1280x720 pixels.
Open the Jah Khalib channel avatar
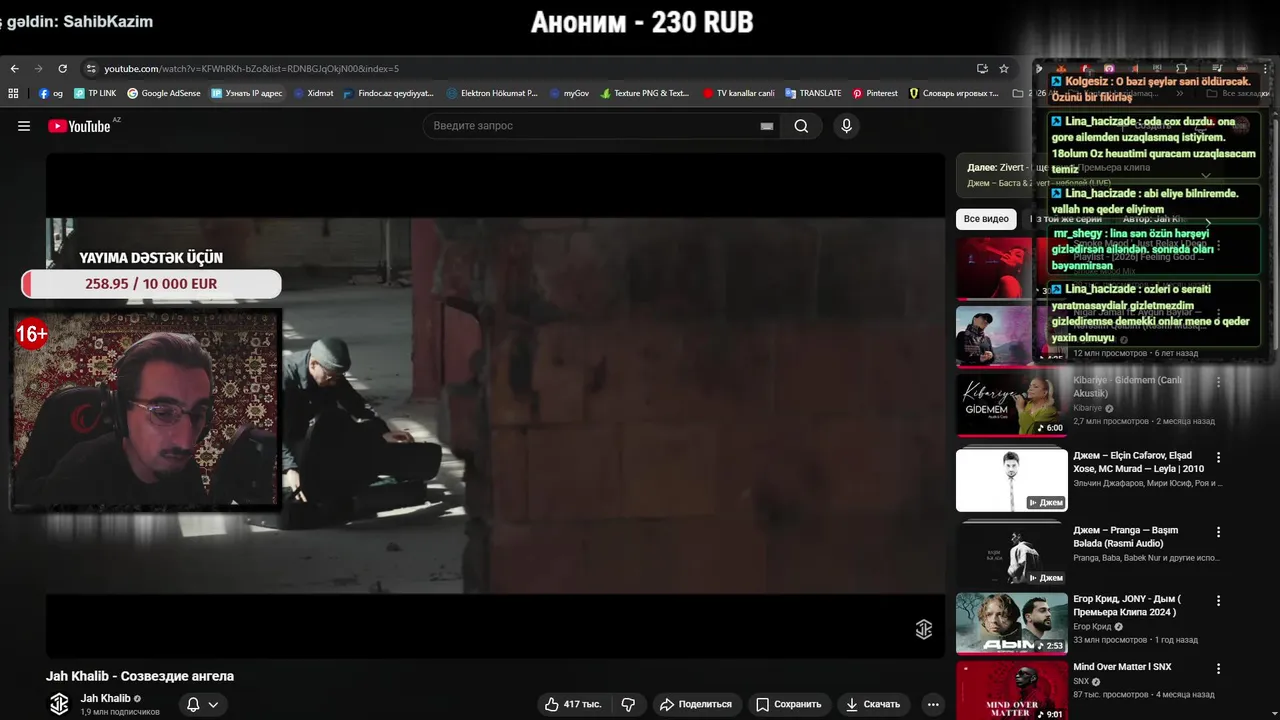59,704
